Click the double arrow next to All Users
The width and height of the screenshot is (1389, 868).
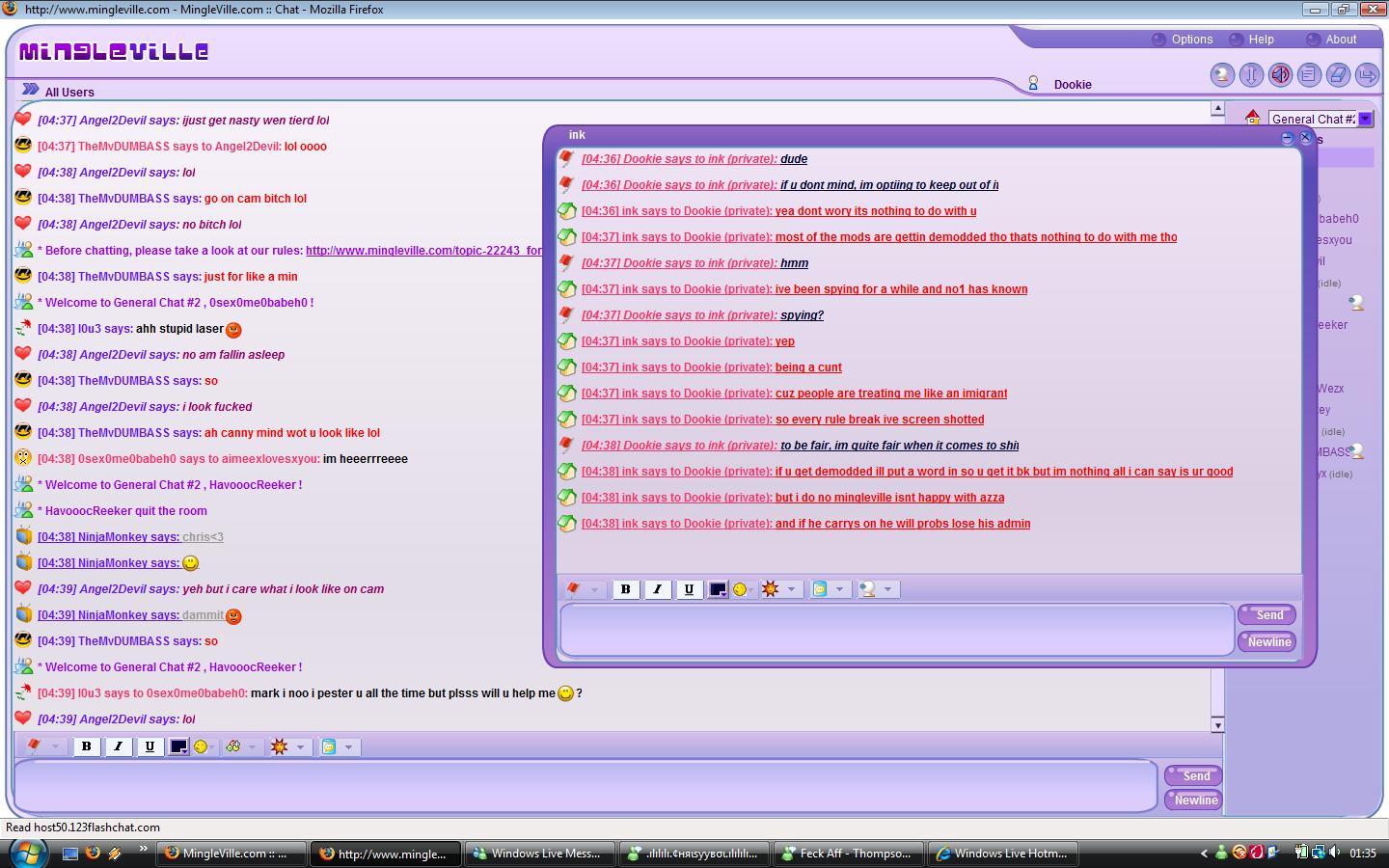(x=31, y=89)
